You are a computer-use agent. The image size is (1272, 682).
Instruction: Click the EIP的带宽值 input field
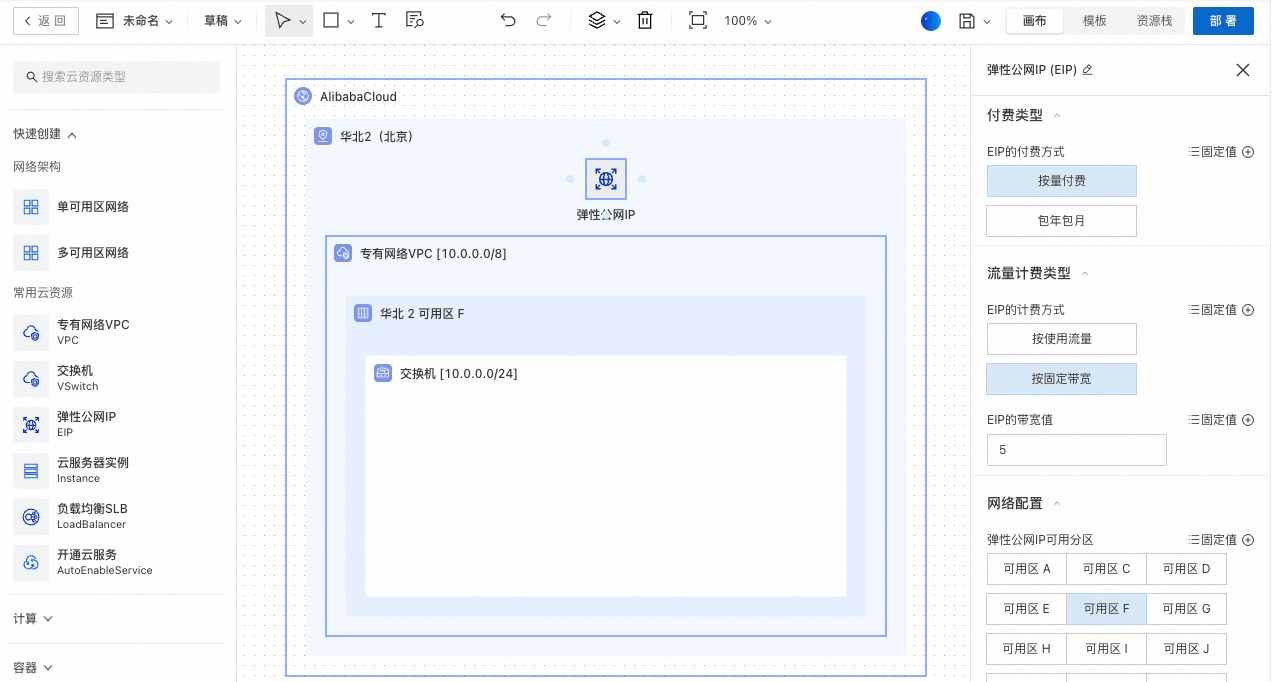click(1077, 450)
